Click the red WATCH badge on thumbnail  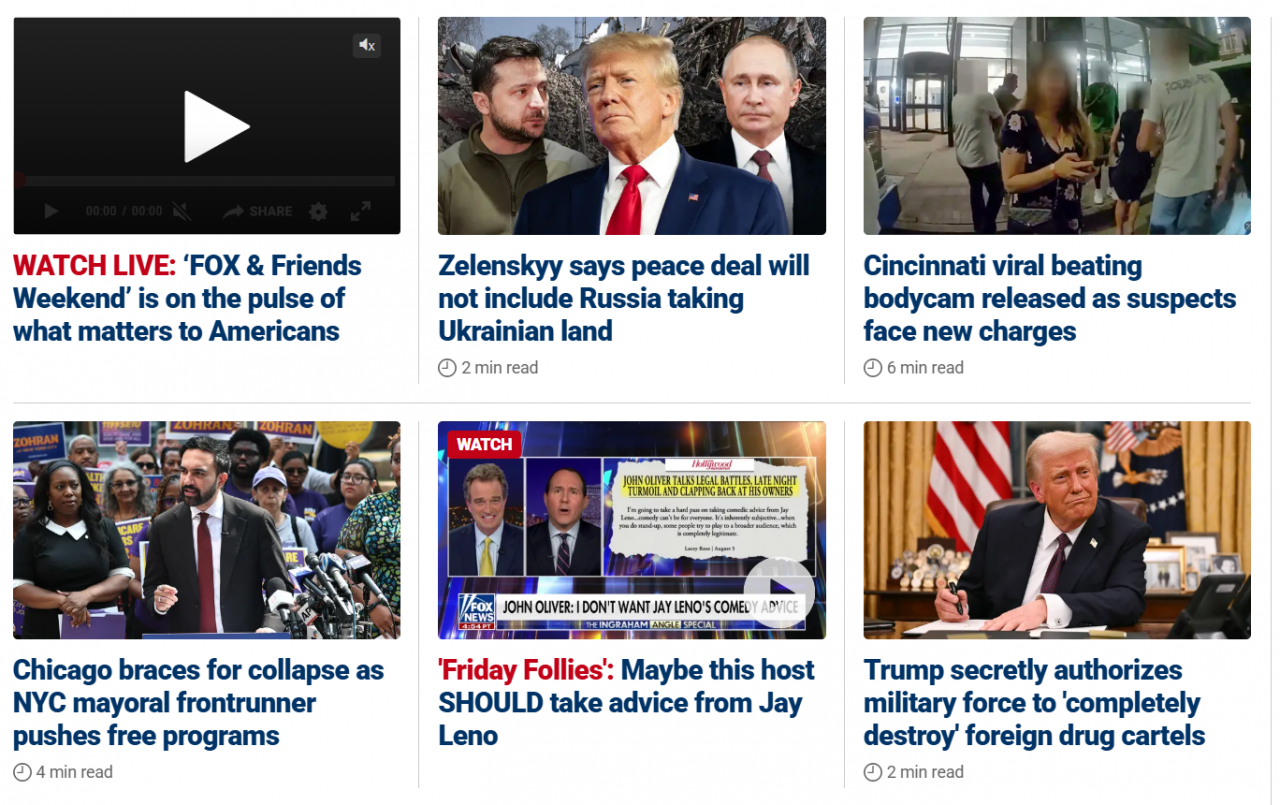click(484, 444)
